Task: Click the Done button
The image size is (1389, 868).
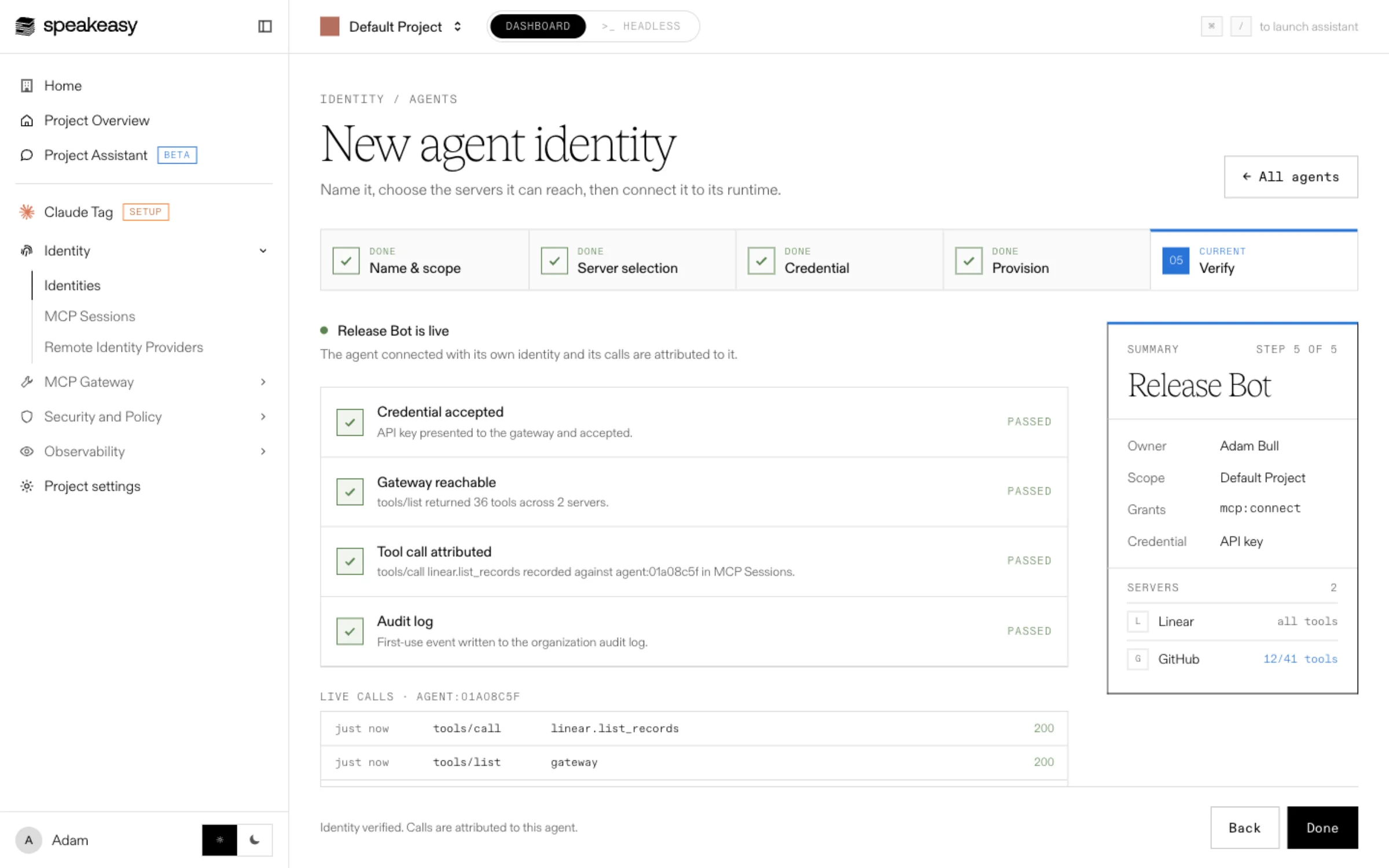Action: pyautogui.click(x=1322, y=828)
